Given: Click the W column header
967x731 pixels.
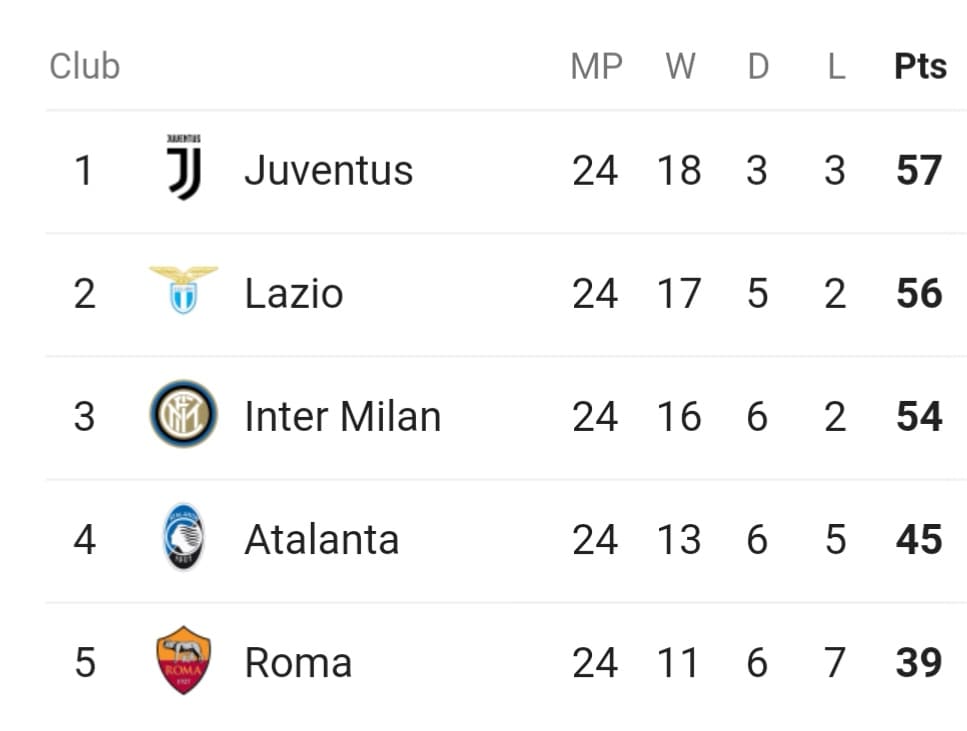Looking at the screenshot, I should 680,66.
